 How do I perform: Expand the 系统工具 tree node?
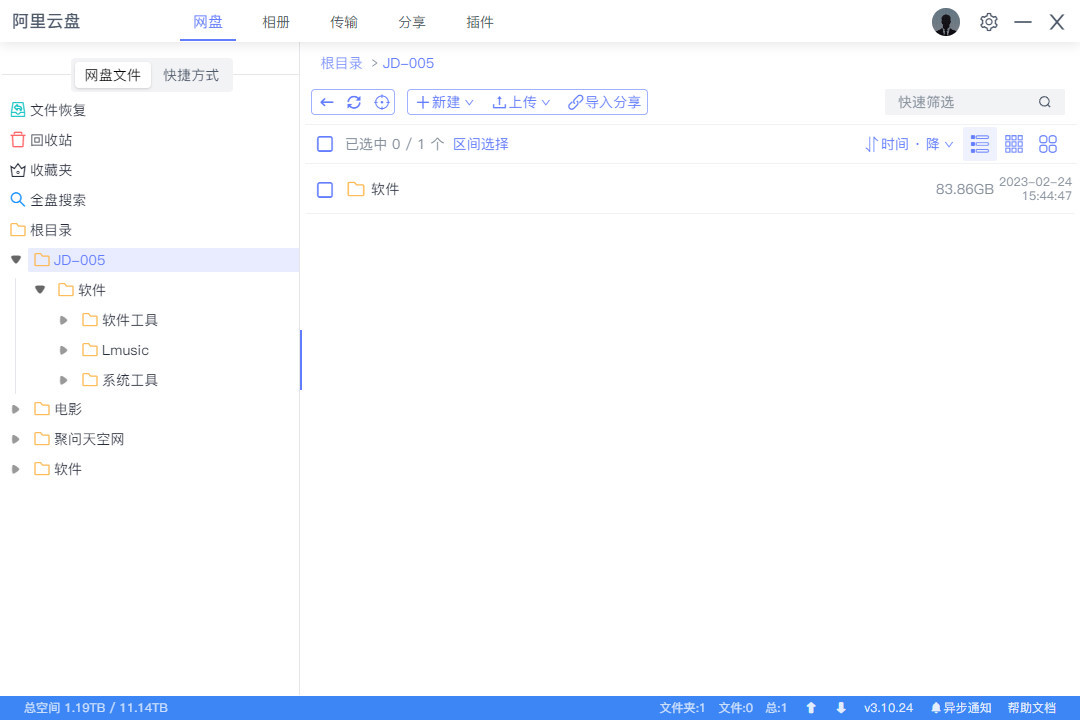pos(63,380)
